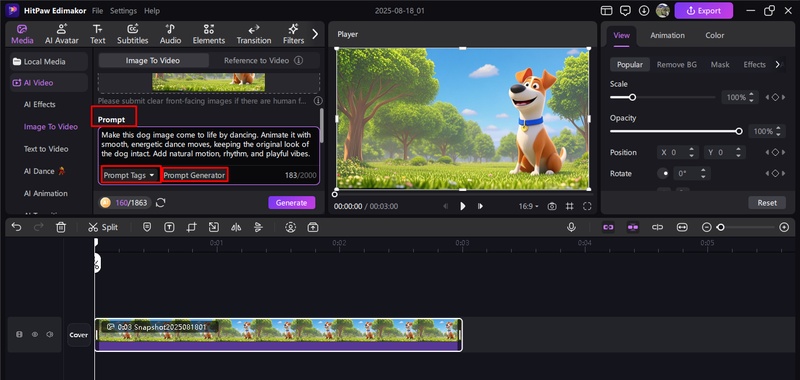
Task: Open the File menu
Action: (97, 11)
